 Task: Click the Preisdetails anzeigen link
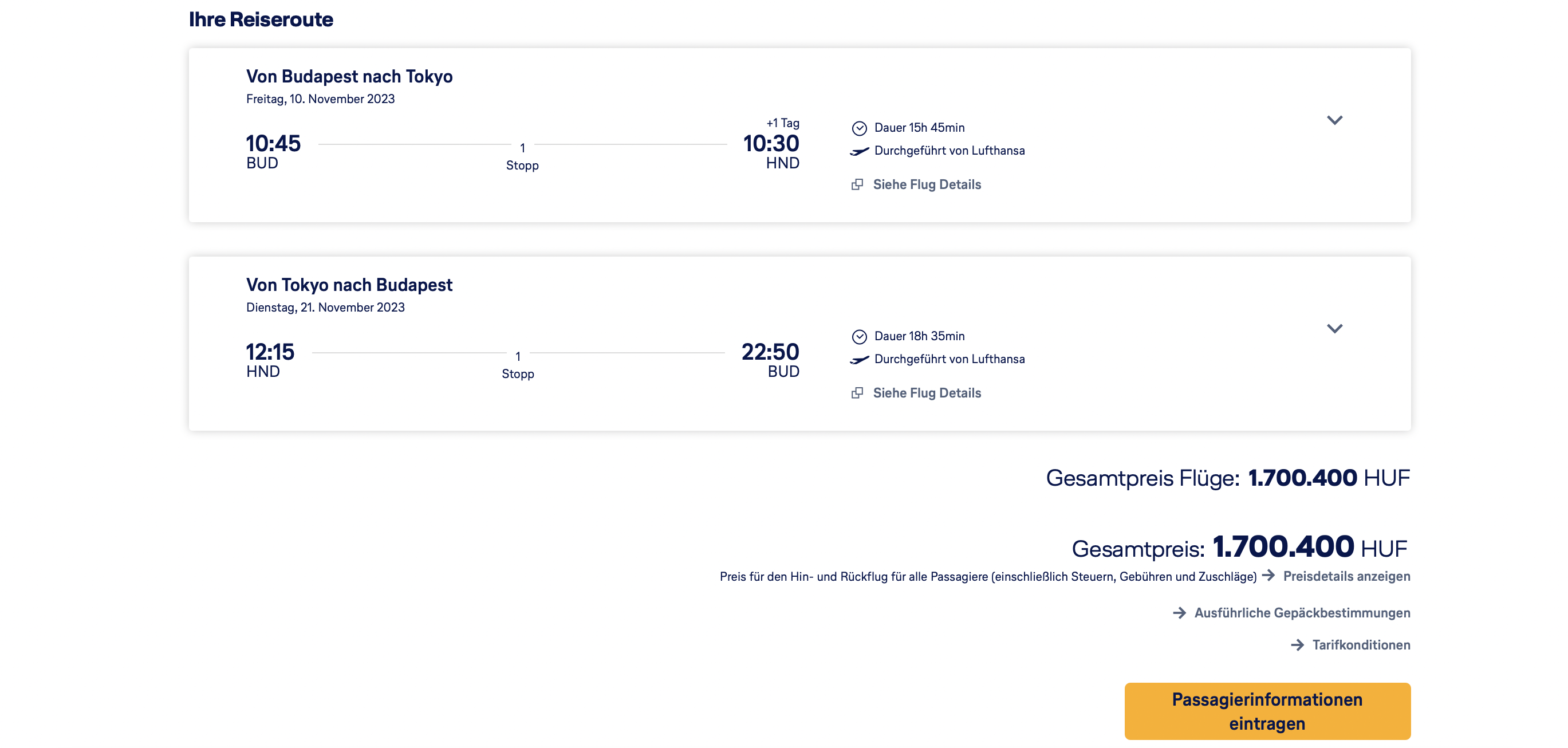(1346, 576)
